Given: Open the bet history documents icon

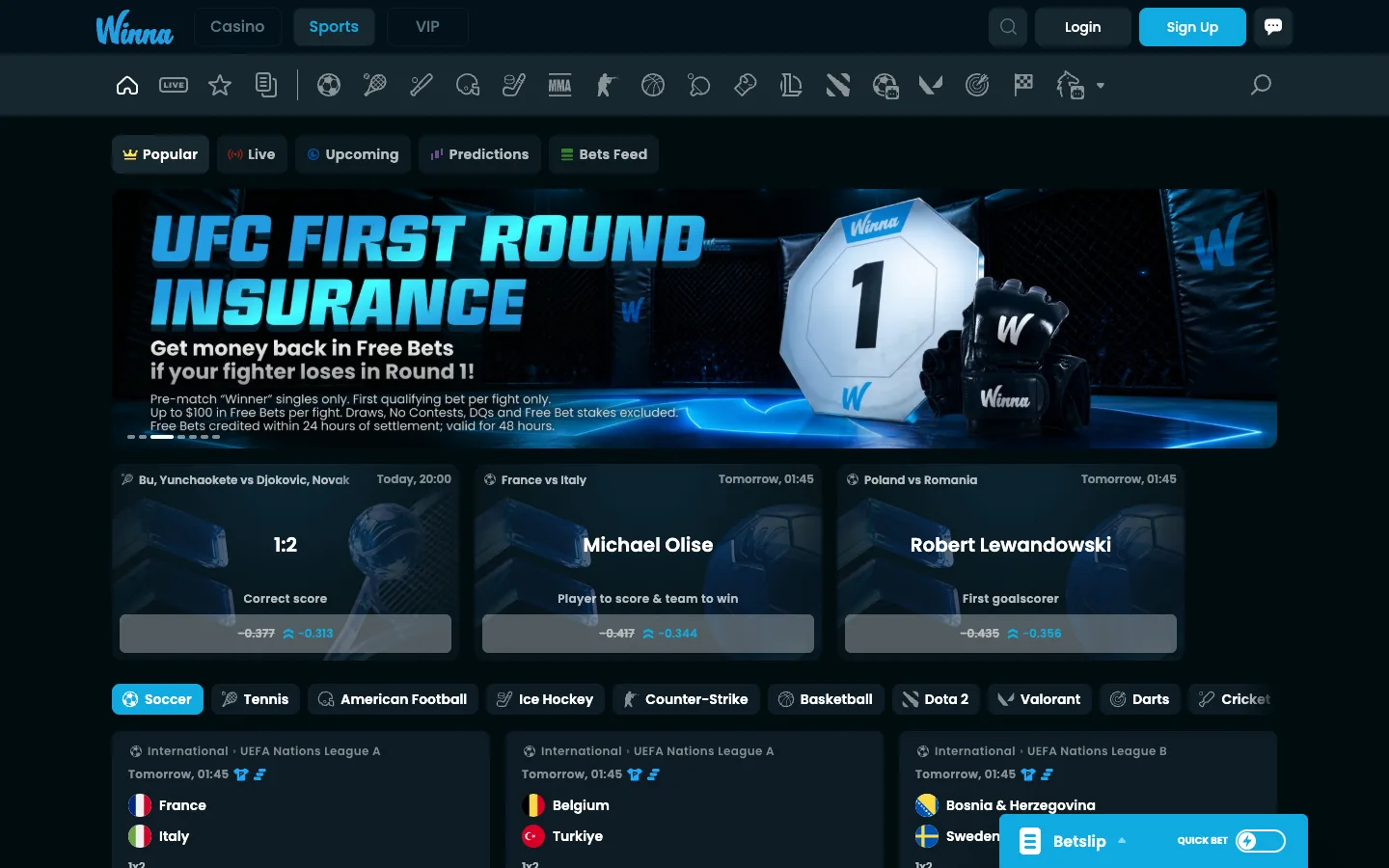Looking at the screenshot, I should [266, 85].
